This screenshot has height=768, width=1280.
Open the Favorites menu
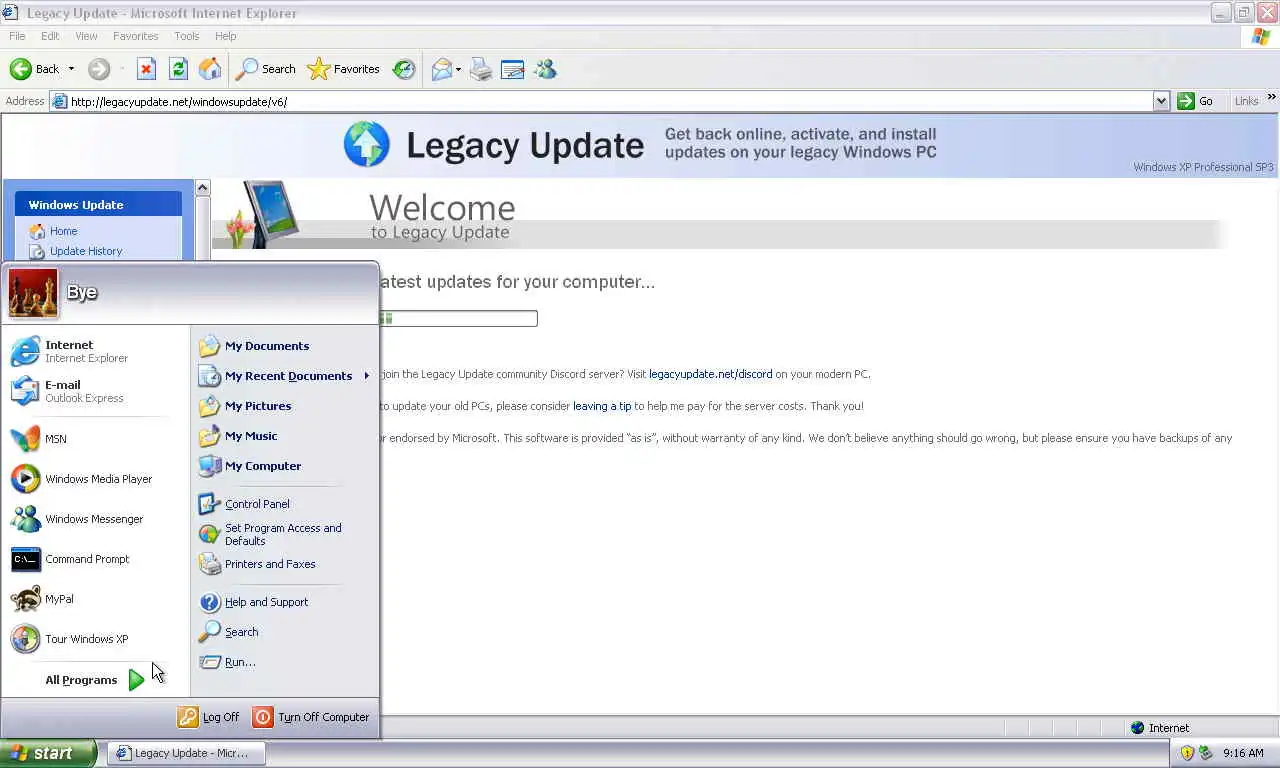point(136,36)
